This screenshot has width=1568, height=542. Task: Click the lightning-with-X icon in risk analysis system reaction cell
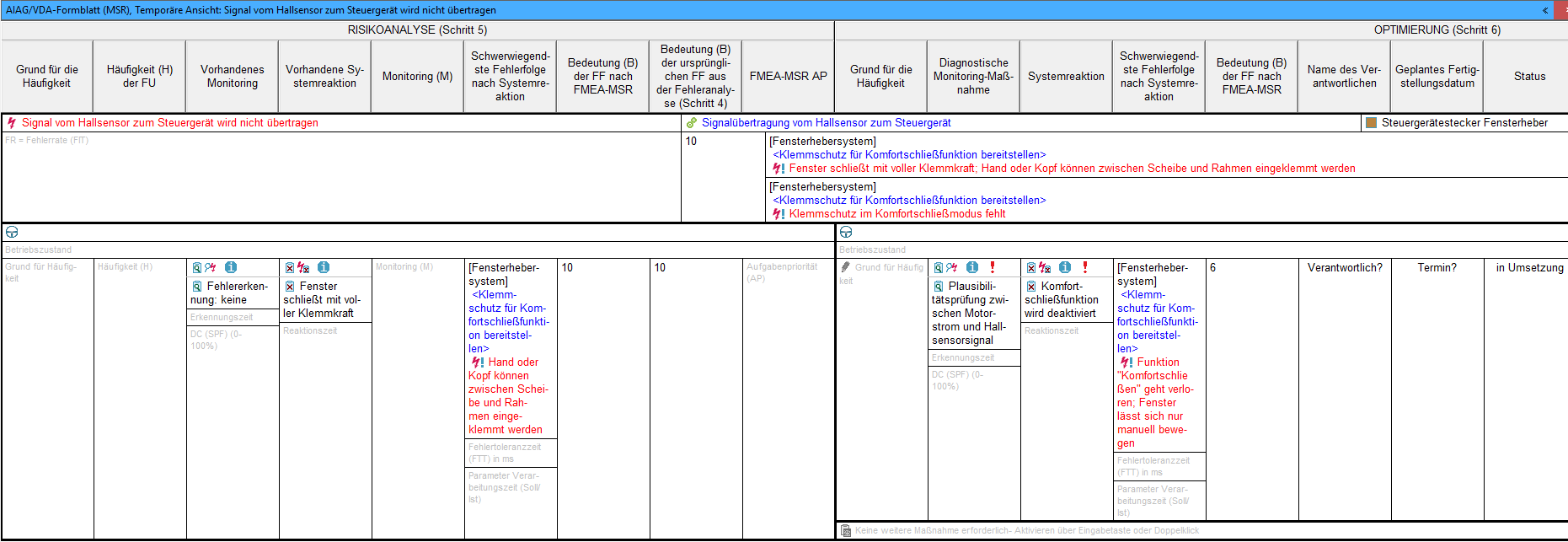tap(303, 268)
